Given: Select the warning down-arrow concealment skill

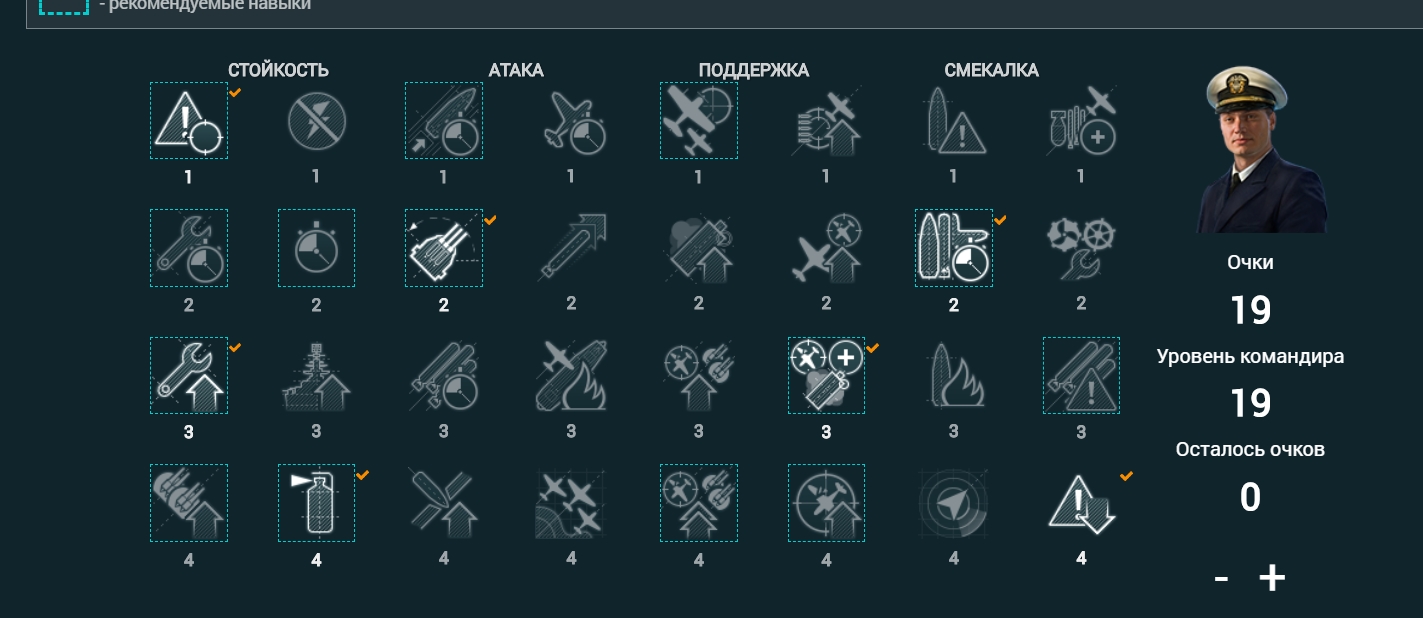Looking at the screenshot, I should click(x=1081, y=503).
